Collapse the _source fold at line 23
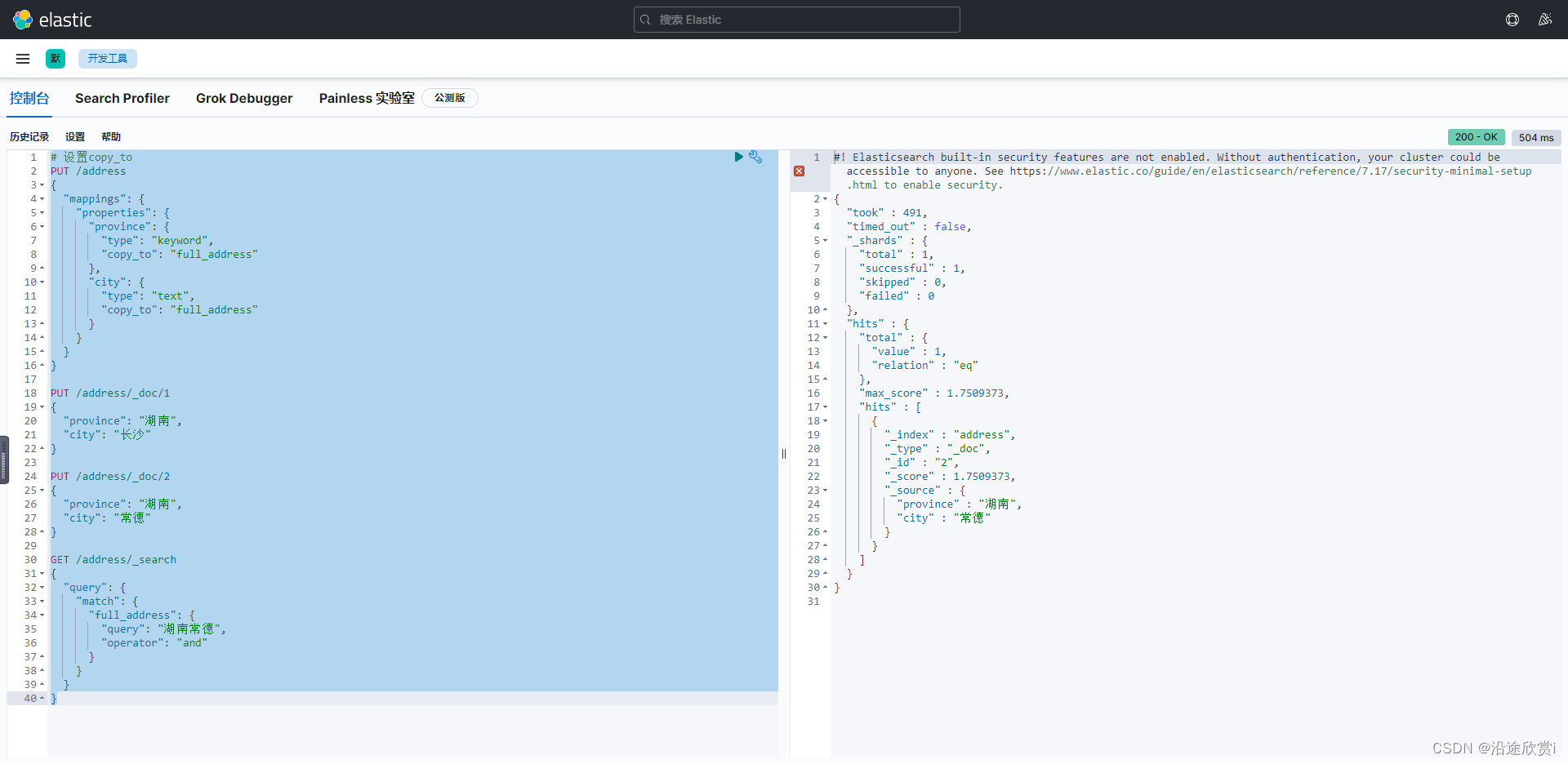This screenshot has height=764, width=1568. (826, 491)
